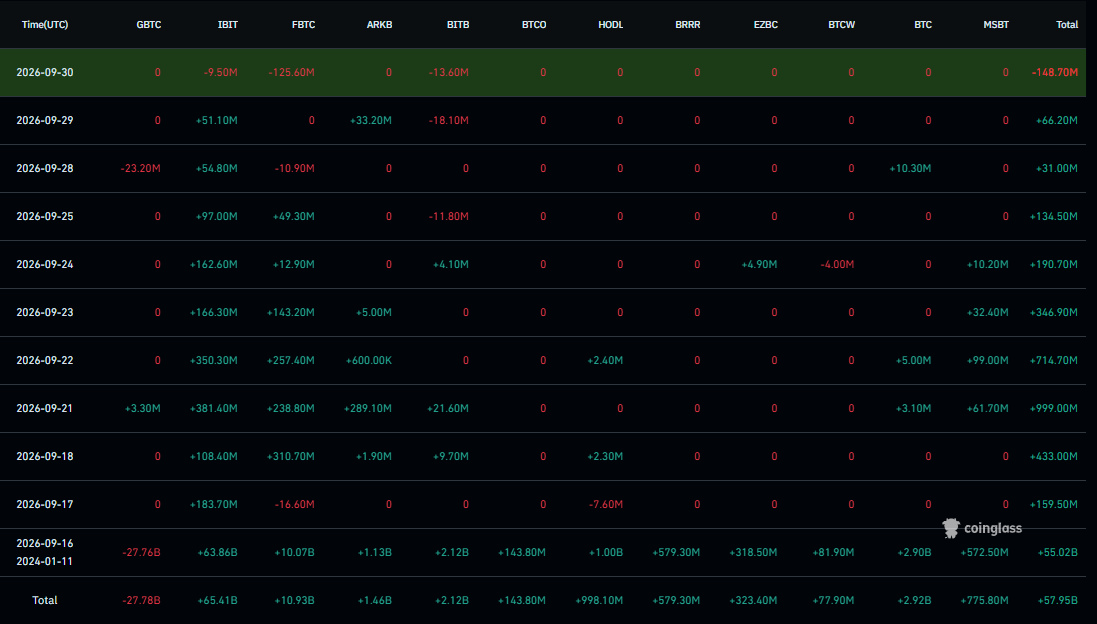Click IBIT cumulative value +63.86B
Image resolution: width=1097 pixels, height=624 pixels.
(x=217, y=553)
